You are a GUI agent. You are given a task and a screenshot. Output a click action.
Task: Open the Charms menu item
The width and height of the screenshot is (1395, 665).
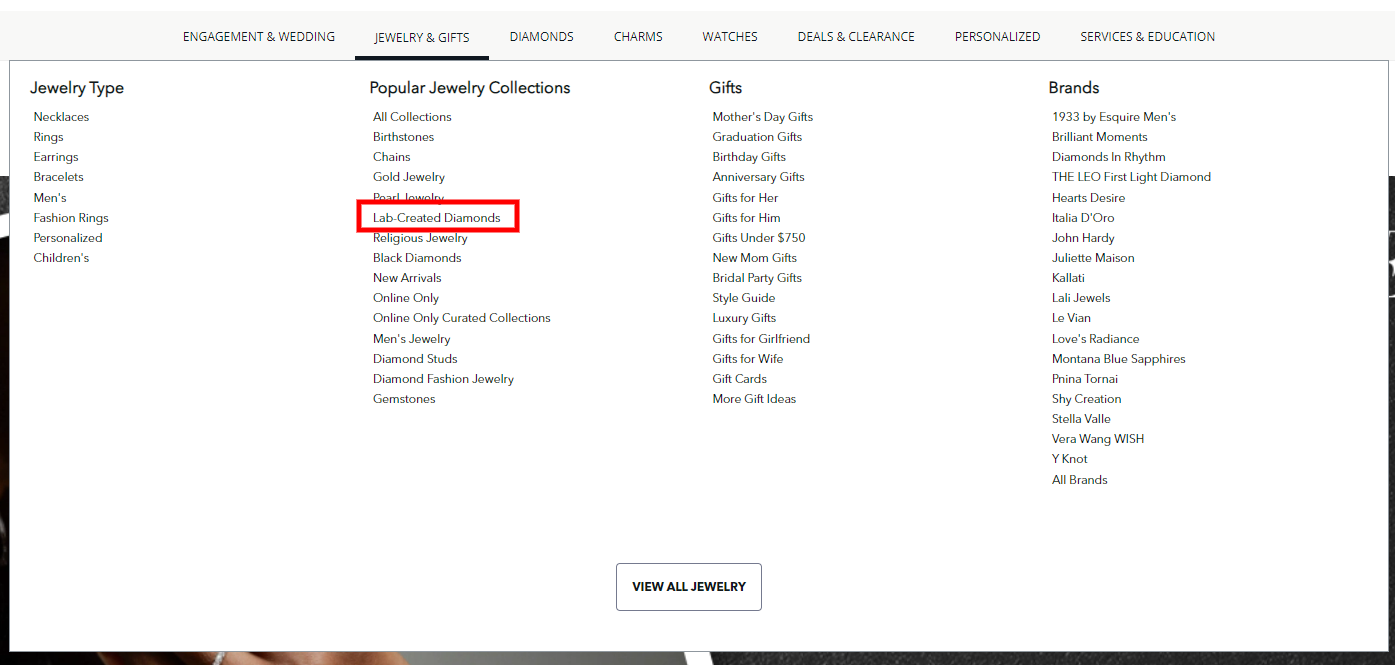(x=638, y=37)
